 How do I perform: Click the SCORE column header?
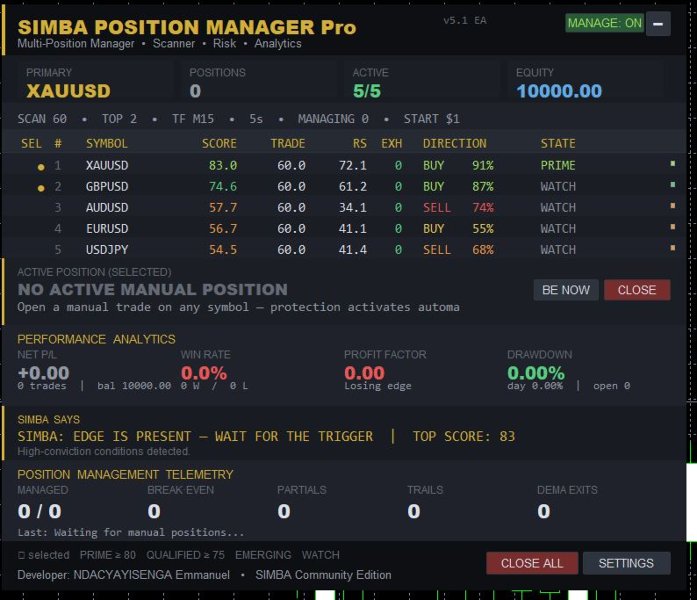(219, 144)
